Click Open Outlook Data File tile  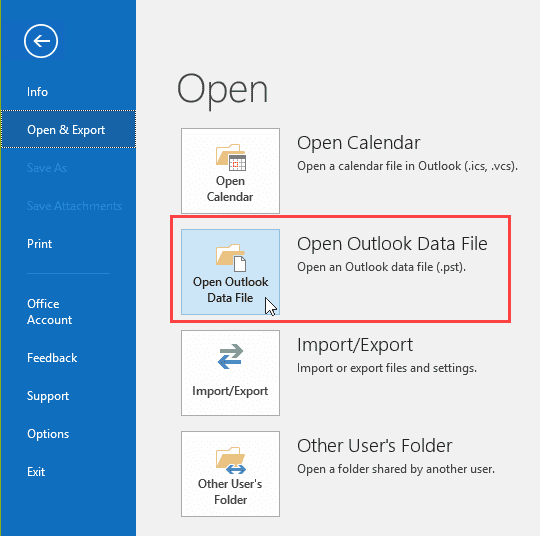(x=230, y=272)
